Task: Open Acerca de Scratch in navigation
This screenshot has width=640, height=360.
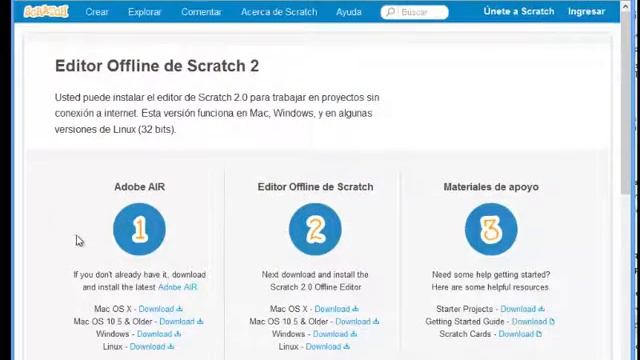Action: [279, 12]
